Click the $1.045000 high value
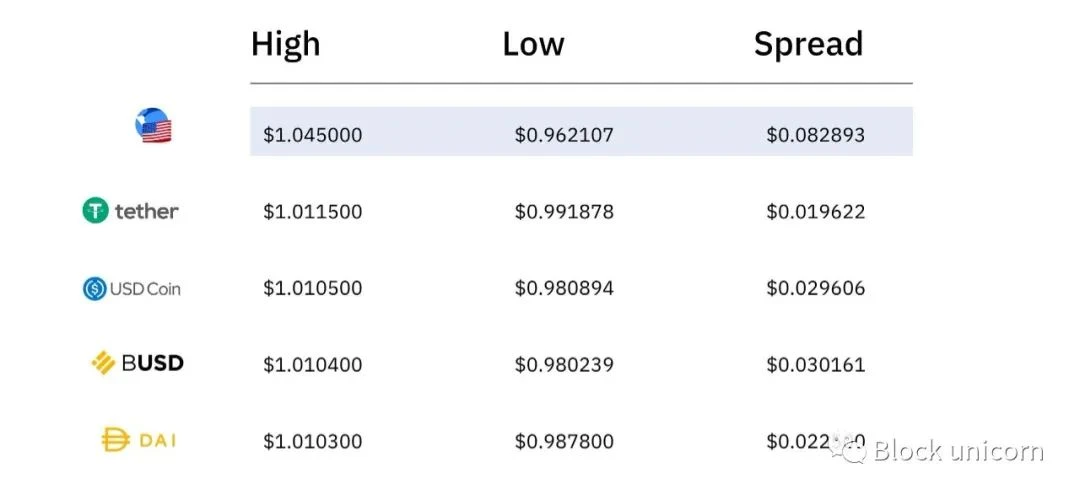The image size is (1080, 495). point(313,134)
